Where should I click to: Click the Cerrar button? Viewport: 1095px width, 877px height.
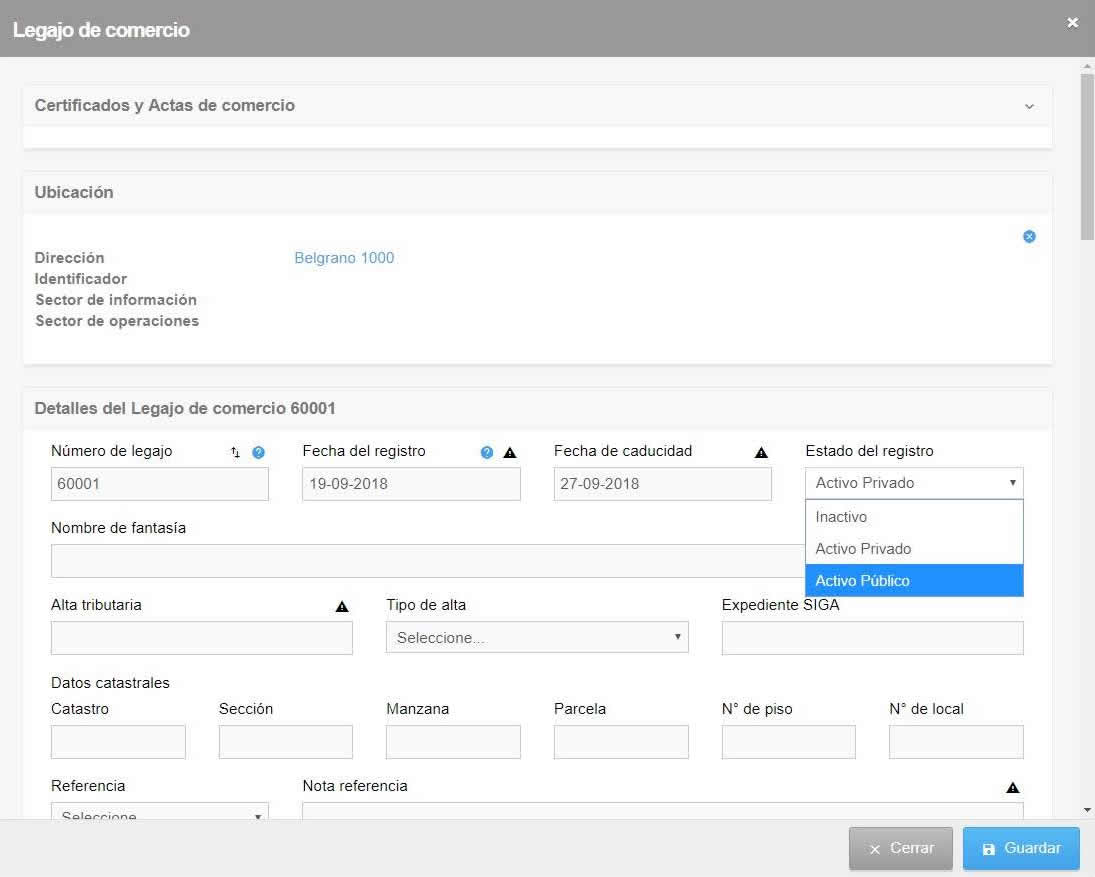point(901,848)
